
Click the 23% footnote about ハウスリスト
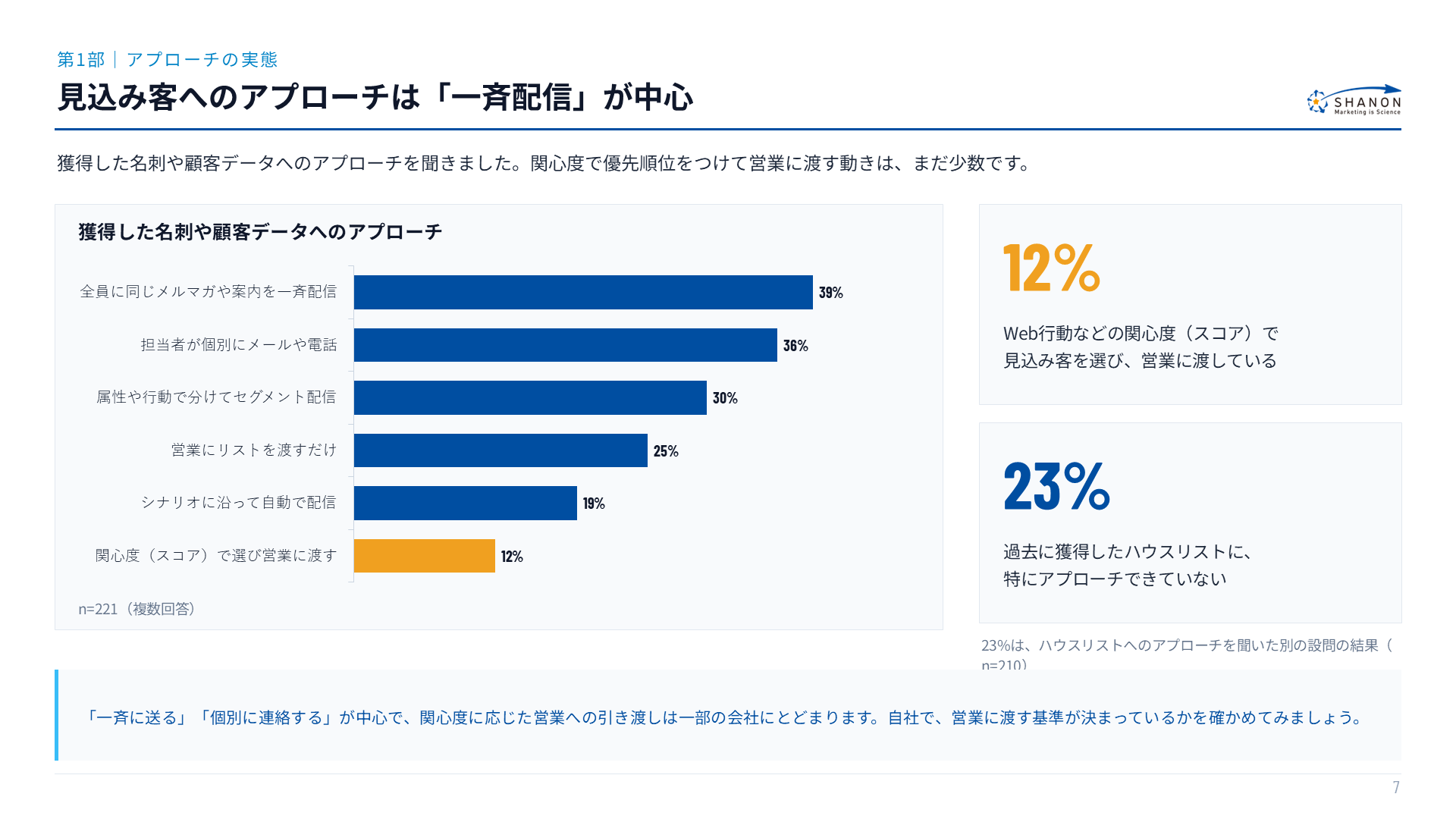(x=1188, y=654)
